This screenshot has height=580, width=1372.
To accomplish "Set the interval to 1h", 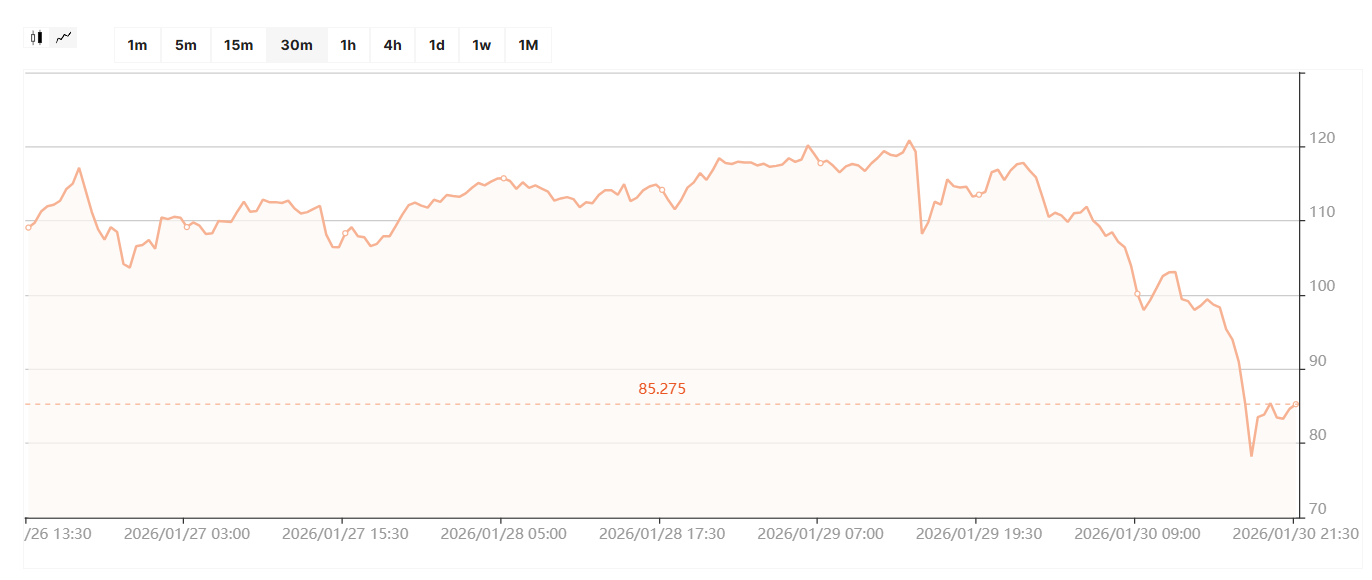I will point(348,45).
